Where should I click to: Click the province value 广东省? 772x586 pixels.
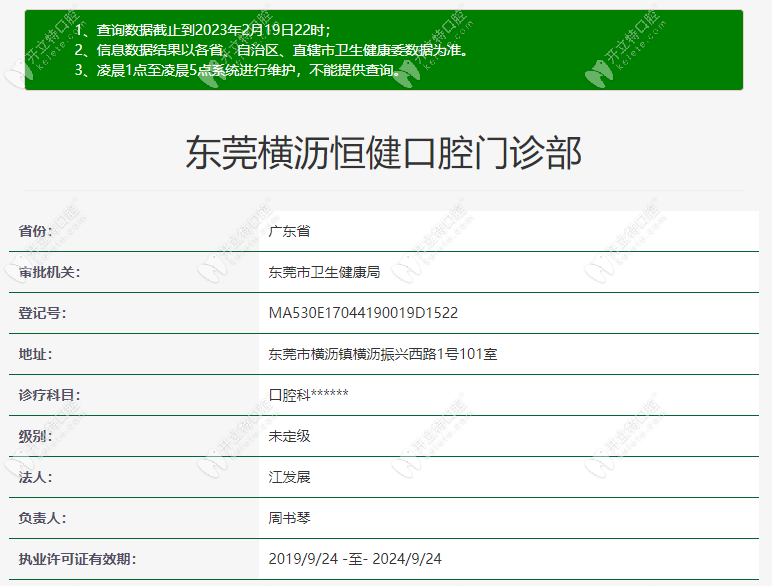290,231
